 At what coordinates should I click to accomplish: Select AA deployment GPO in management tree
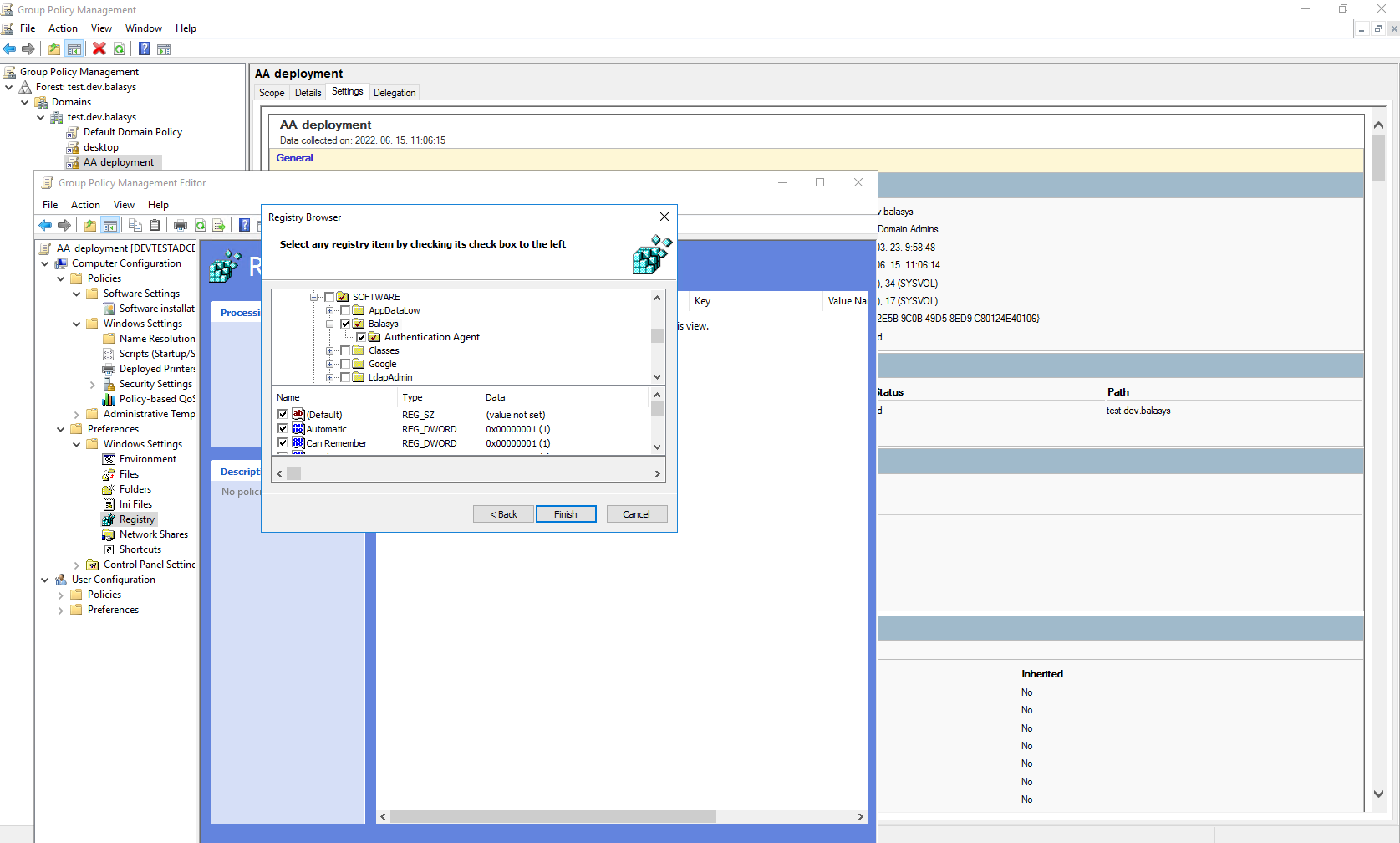(118, 162)
